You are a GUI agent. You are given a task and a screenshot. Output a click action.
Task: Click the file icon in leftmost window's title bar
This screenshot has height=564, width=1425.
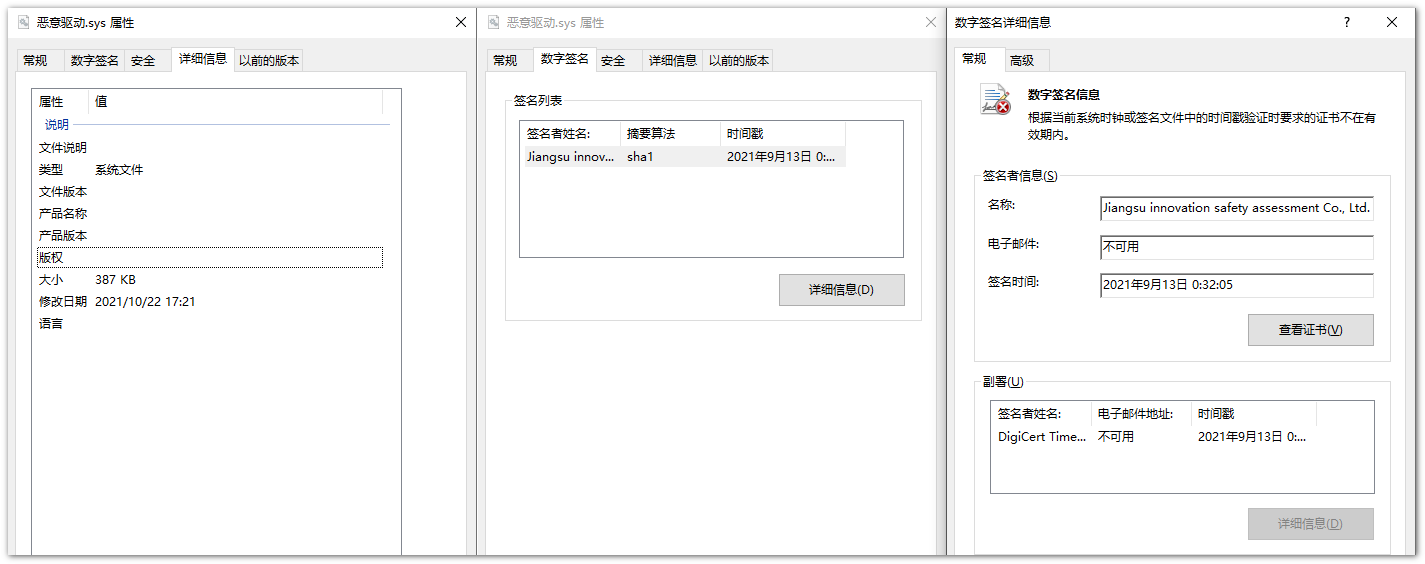click(x=23, y=22)
